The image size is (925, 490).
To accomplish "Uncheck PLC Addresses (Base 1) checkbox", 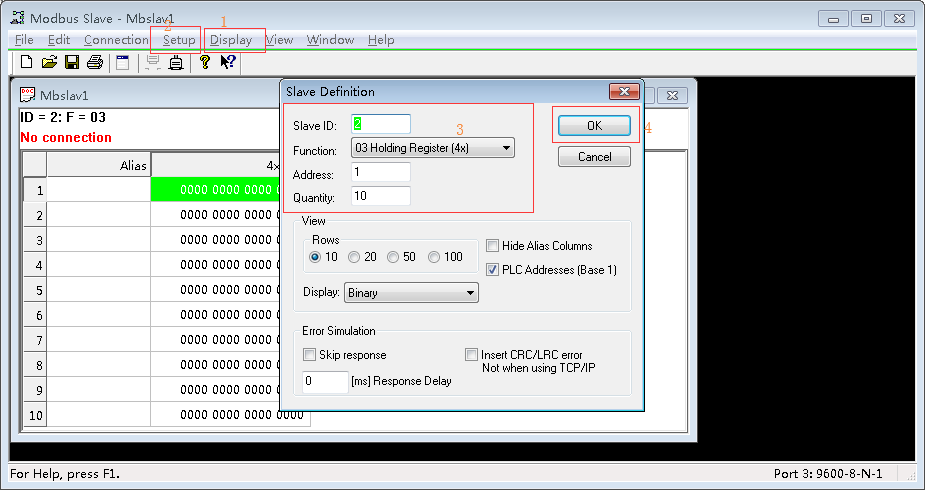I will pyautogui.click(x=493, y=269).
